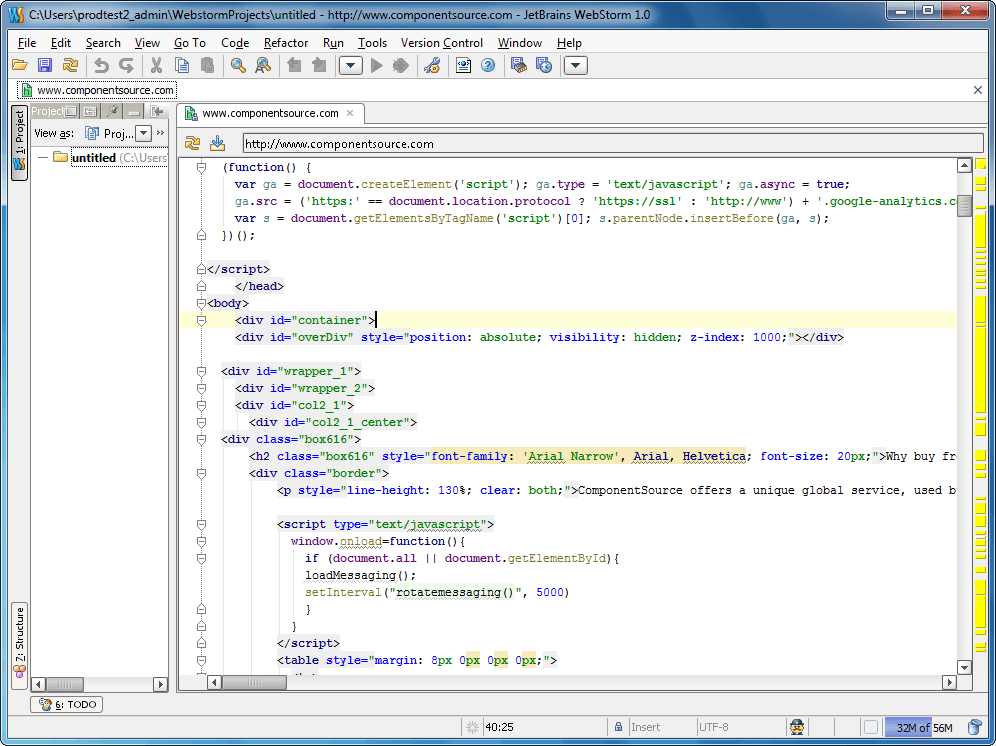
Task: Click the Undo arrow icon
Action: [102, 65]
